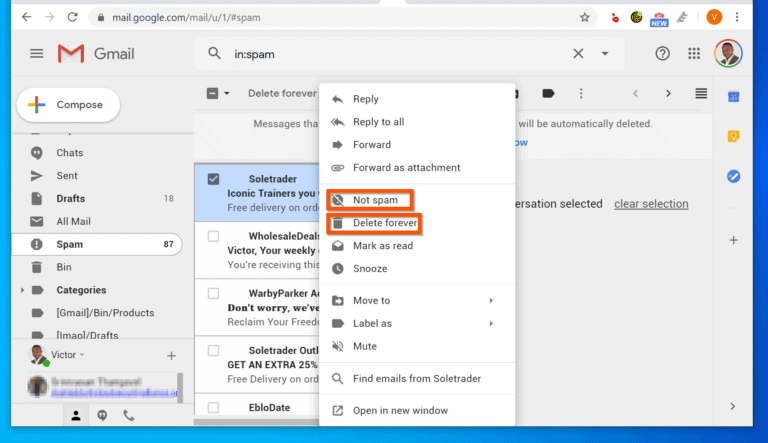
Task: Bookmark this page with the star icon
Action: [584, 18]
